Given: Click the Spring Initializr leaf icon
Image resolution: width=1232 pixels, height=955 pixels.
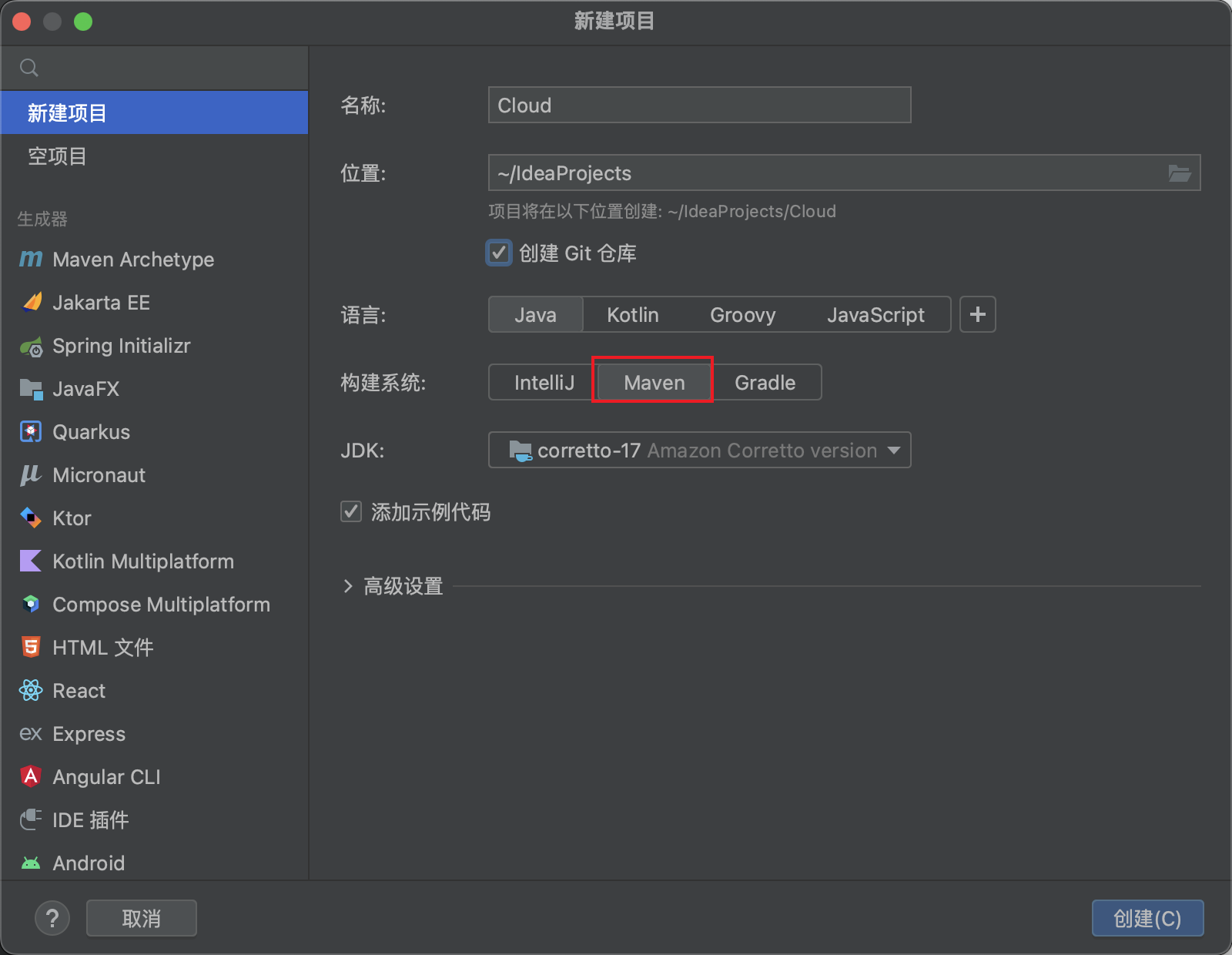Looking at the screenshot, I should tap(31, 347).
